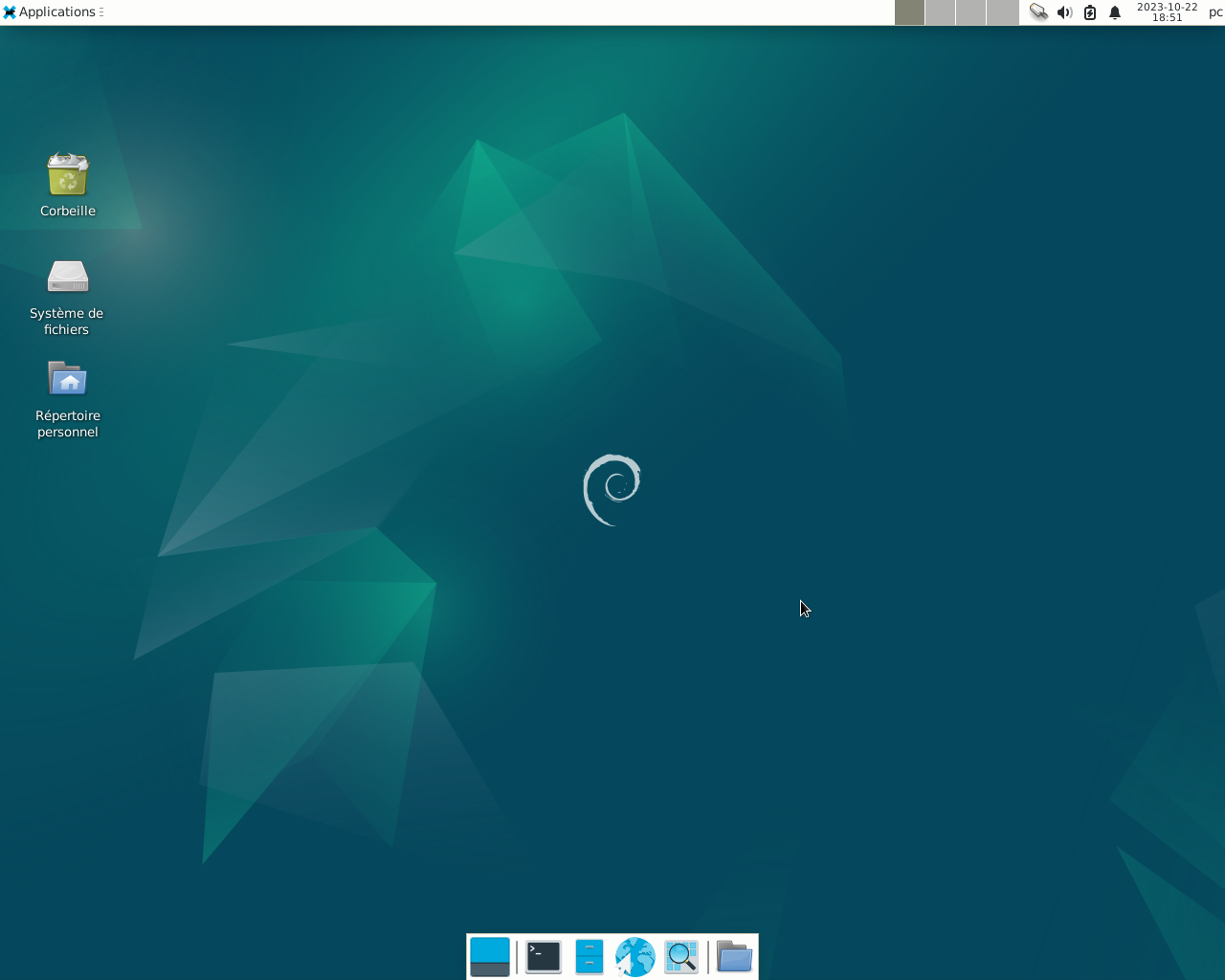The image size is (1225, 980).
Task: Click the battery power manager icon
Action: tap(1090, 12)
